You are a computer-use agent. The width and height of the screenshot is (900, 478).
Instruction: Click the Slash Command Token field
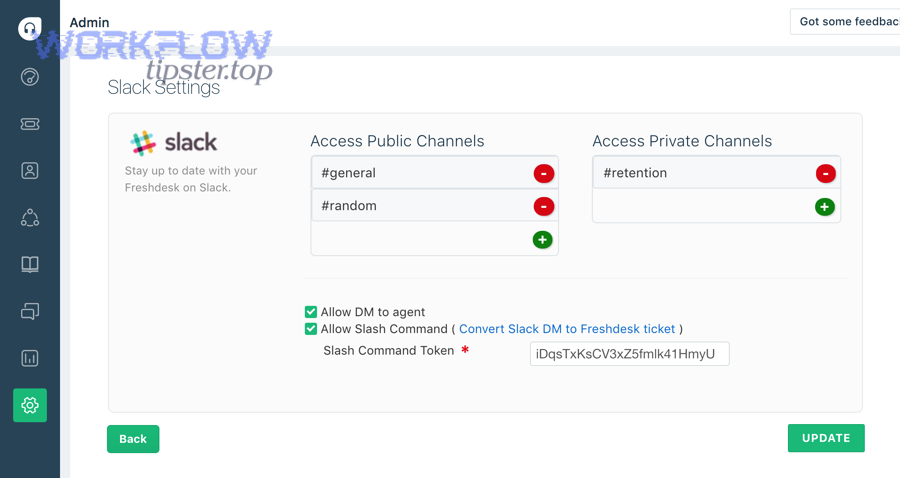coord(630,353)
